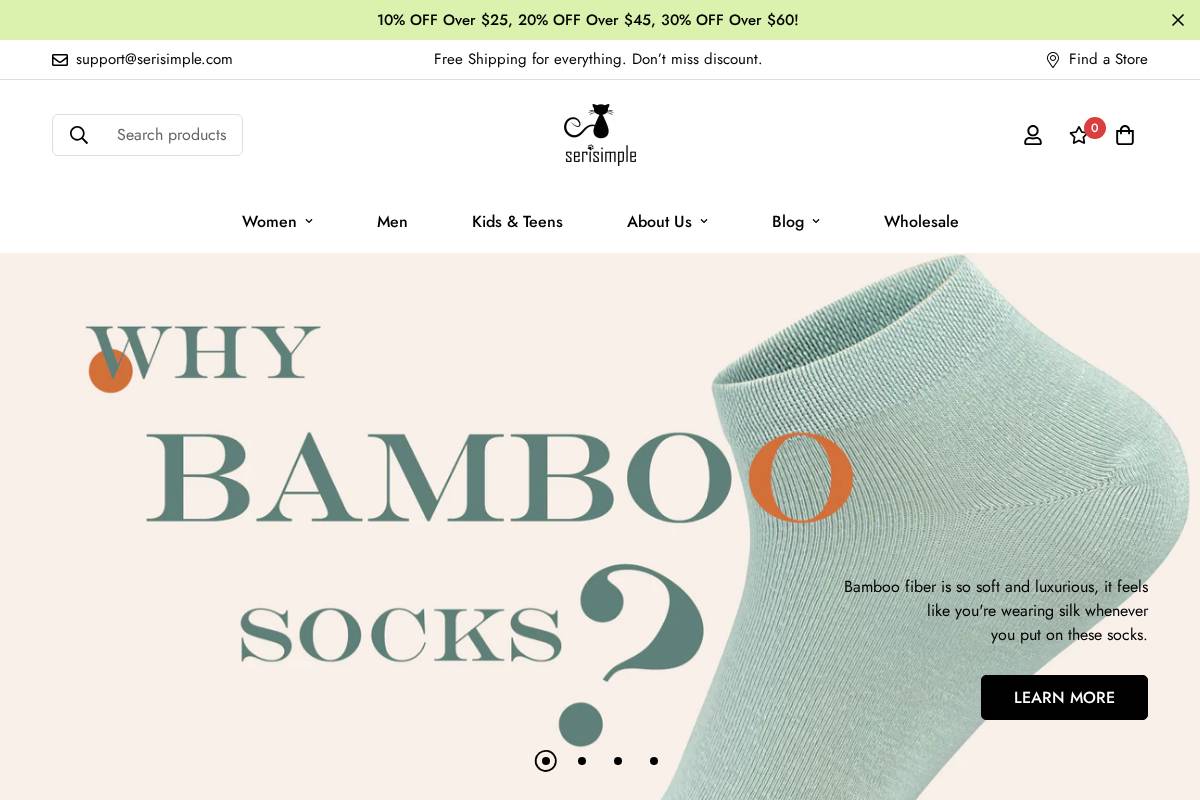Click the support email envelope icon

60,60
